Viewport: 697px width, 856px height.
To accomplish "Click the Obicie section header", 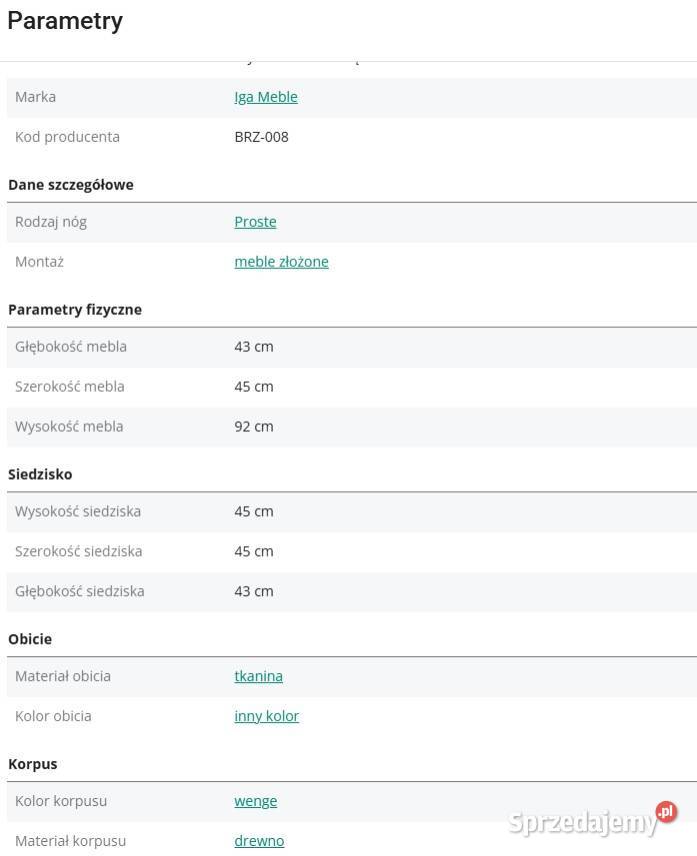I will (x=30, y=639).
